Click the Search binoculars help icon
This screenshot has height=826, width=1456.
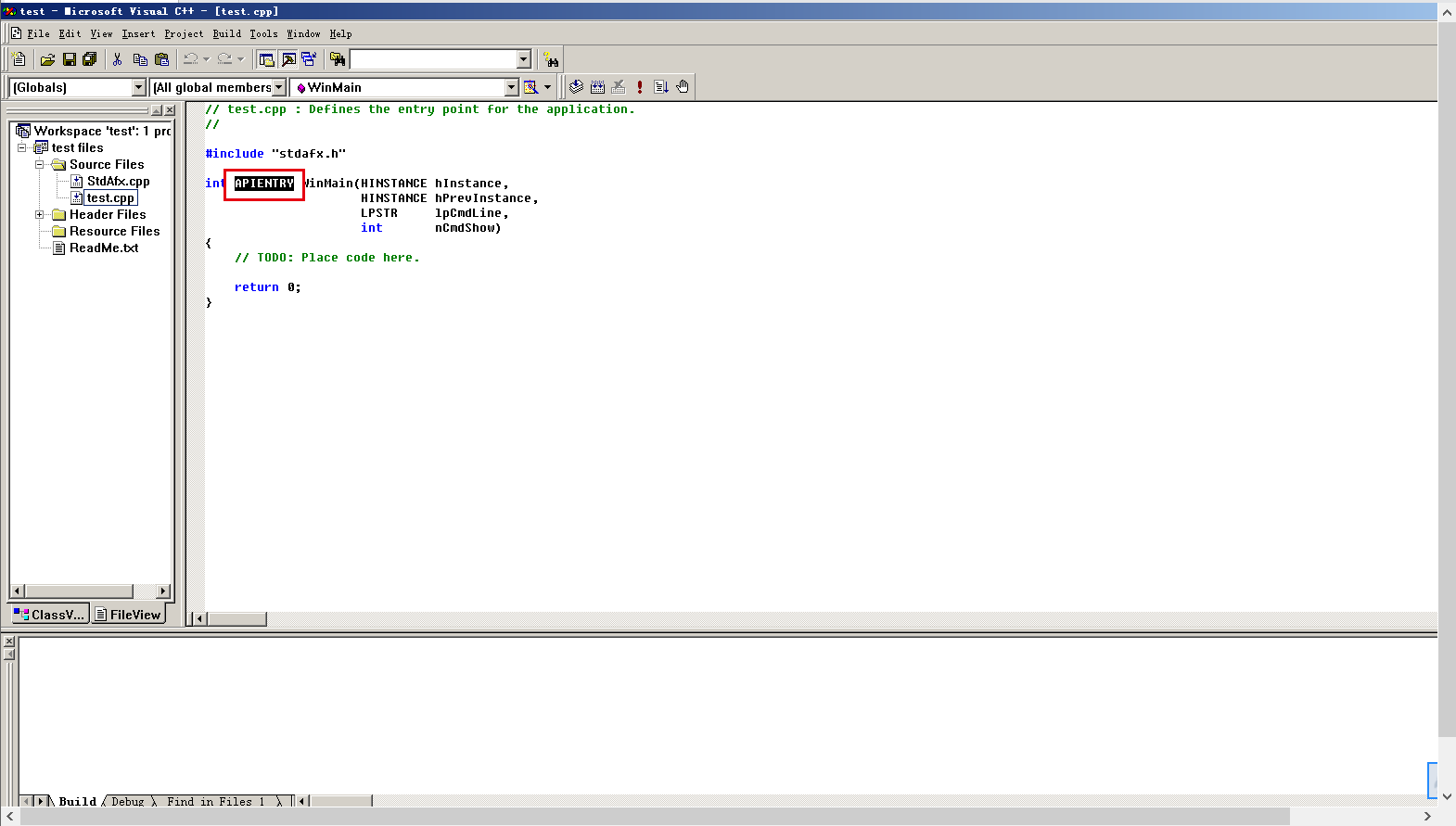pos(551,60)
